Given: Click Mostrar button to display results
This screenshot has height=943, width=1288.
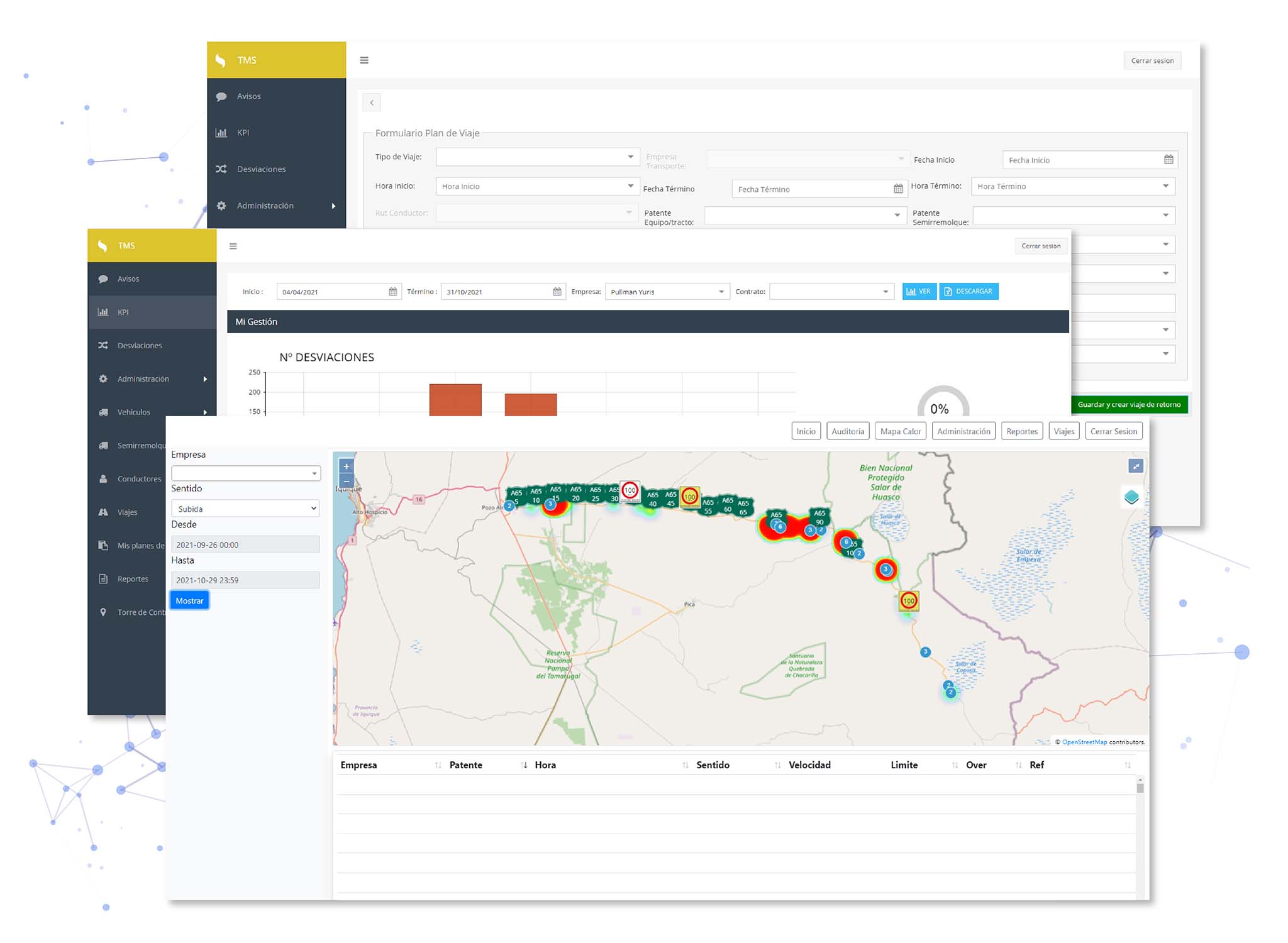Looking at the screenshot, I should click(189, 601).
